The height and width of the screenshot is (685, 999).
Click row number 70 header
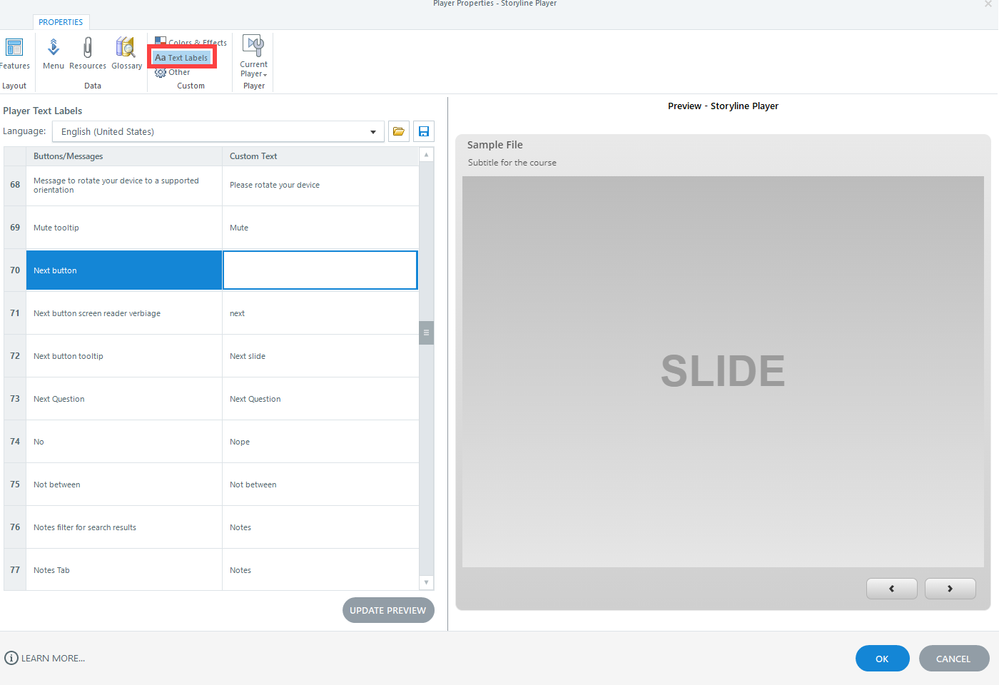(x=15, y=270)
